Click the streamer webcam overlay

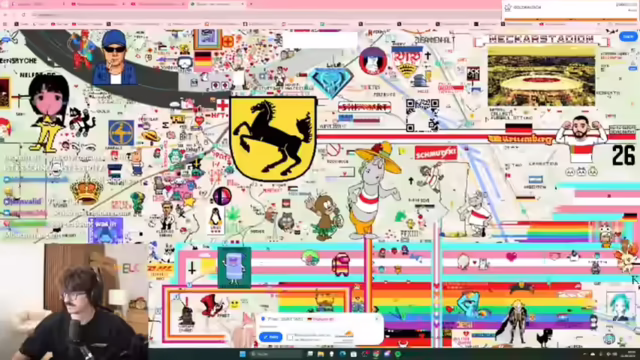click(x=74, y=302)
